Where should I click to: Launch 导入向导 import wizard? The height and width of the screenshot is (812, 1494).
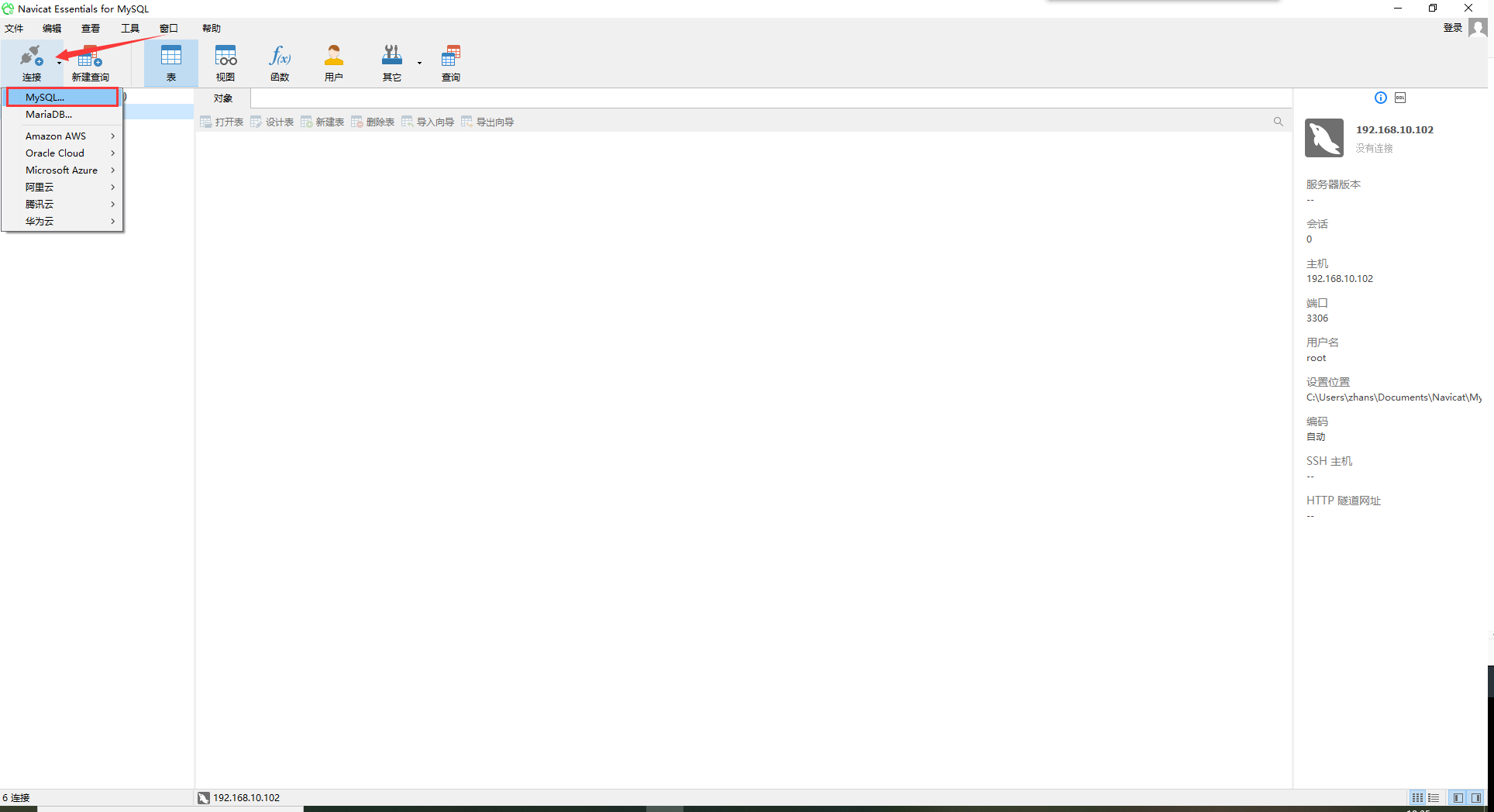click(428, 122)
